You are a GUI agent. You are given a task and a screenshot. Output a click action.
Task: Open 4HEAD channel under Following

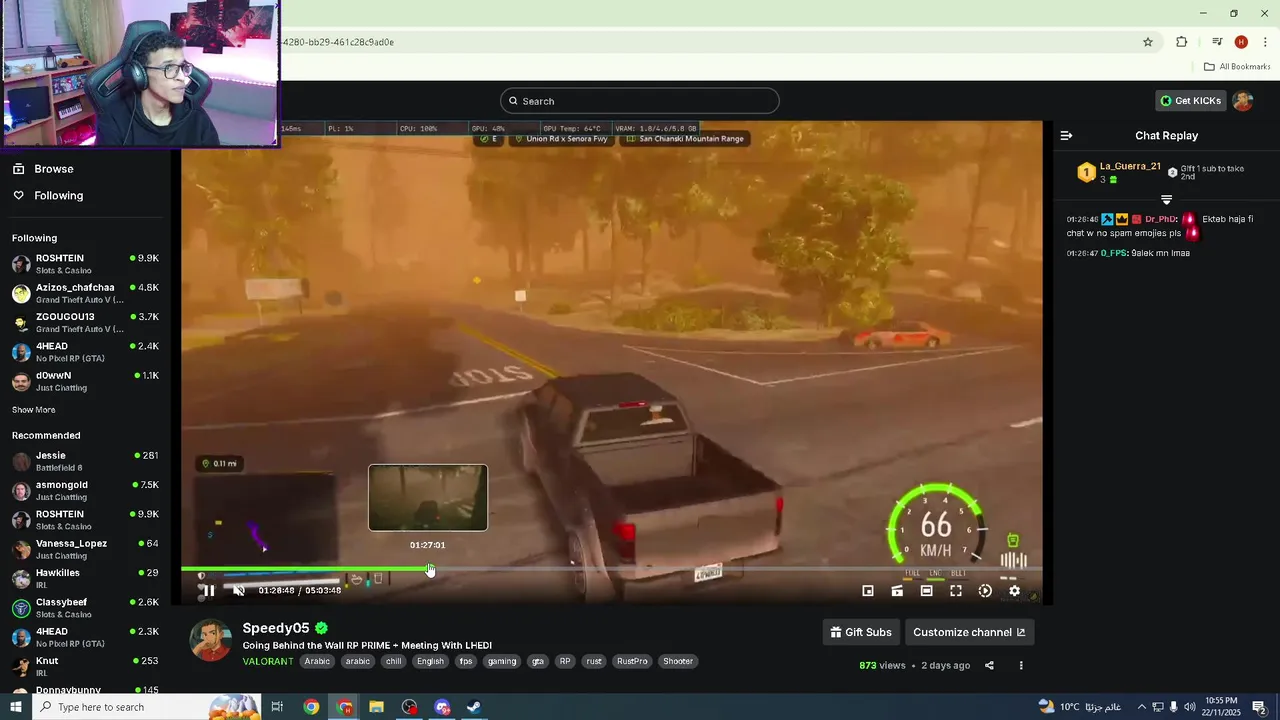(85, 352)
